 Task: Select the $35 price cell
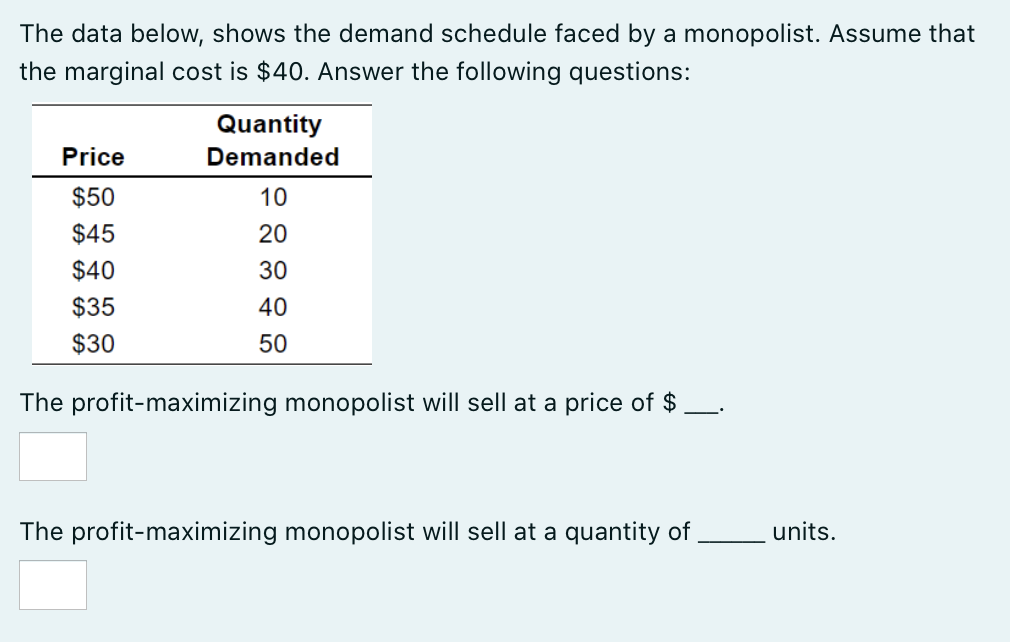(94, 307)
